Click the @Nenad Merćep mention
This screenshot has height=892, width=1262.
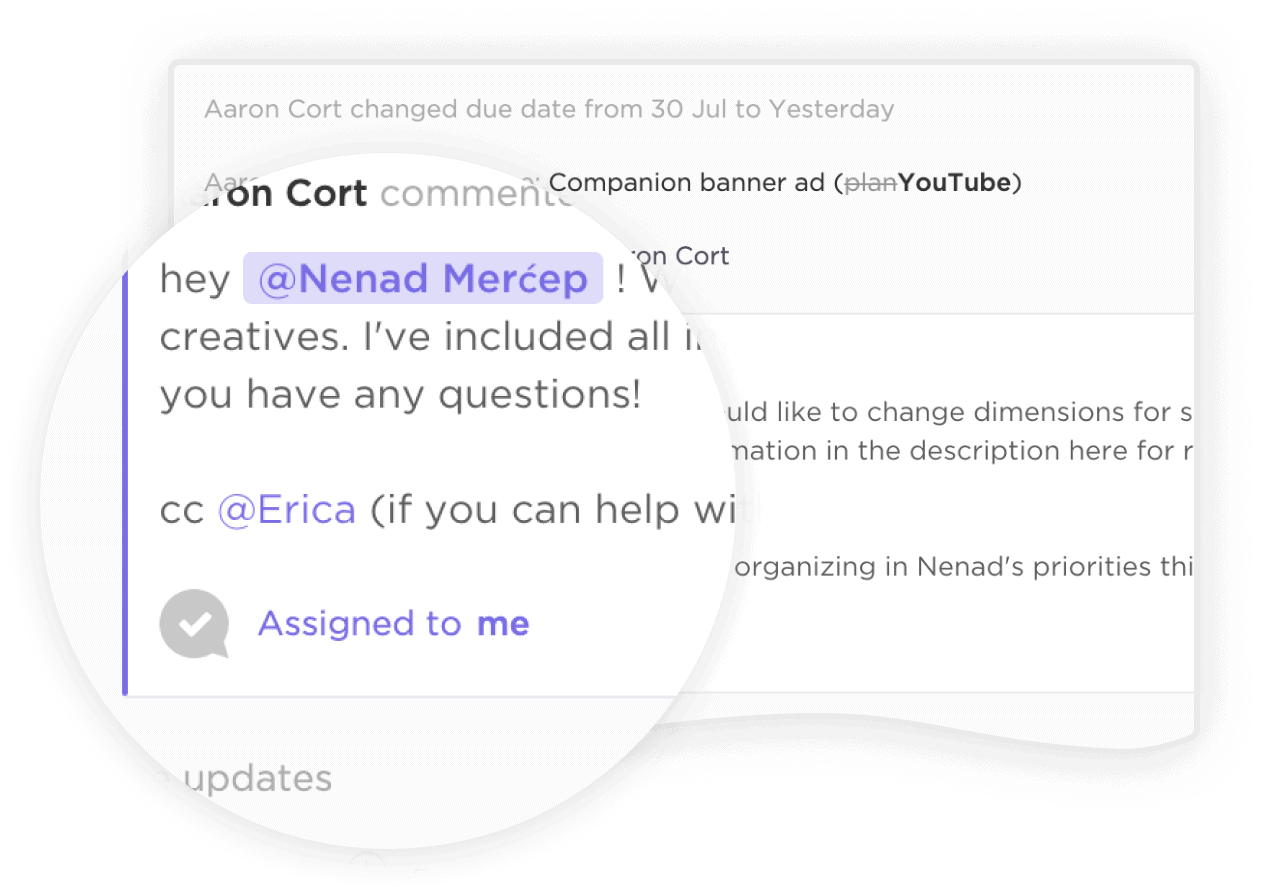coord(421,278)
